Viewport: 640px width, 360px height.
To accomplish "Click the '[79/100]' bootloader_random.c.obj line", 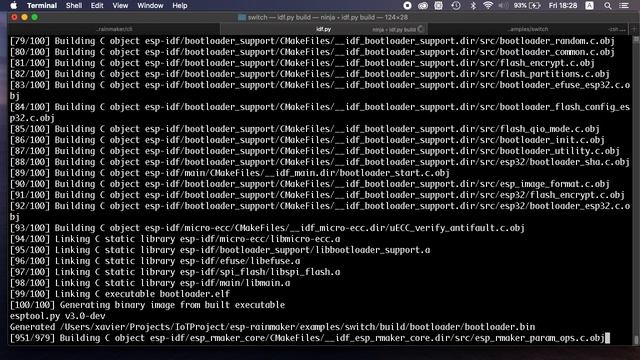I will 312,41.
